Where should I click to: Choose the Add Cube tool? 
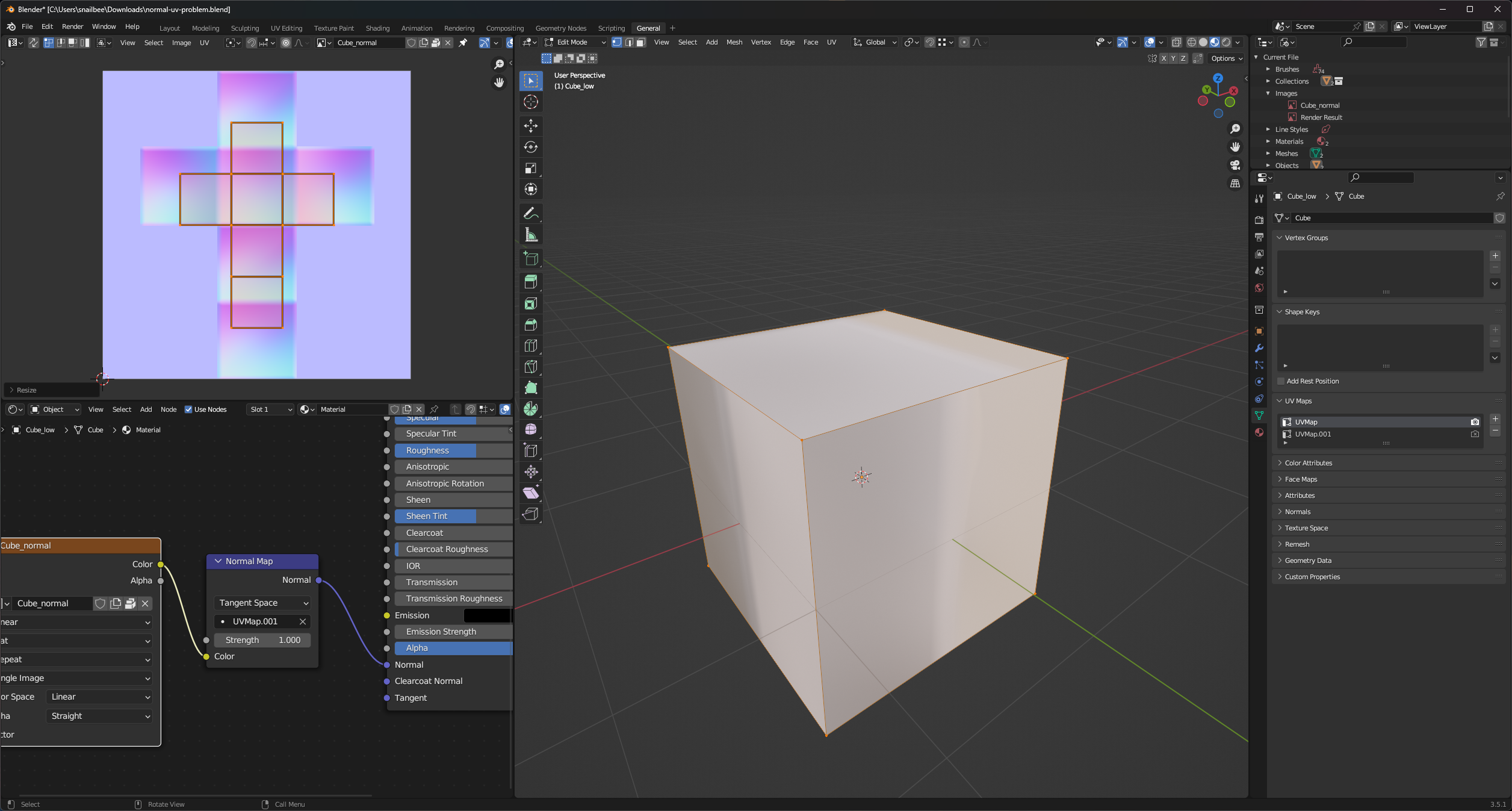(531, 258)
